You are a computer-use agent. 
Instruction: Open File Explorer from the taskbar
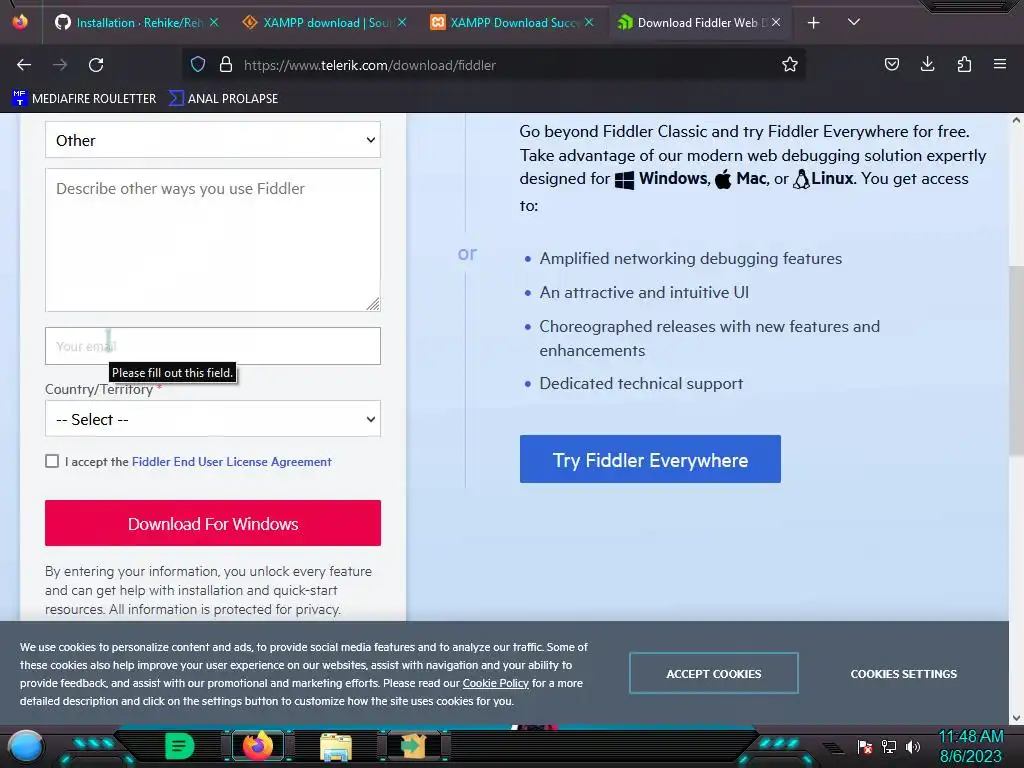(x=336, y=746)
